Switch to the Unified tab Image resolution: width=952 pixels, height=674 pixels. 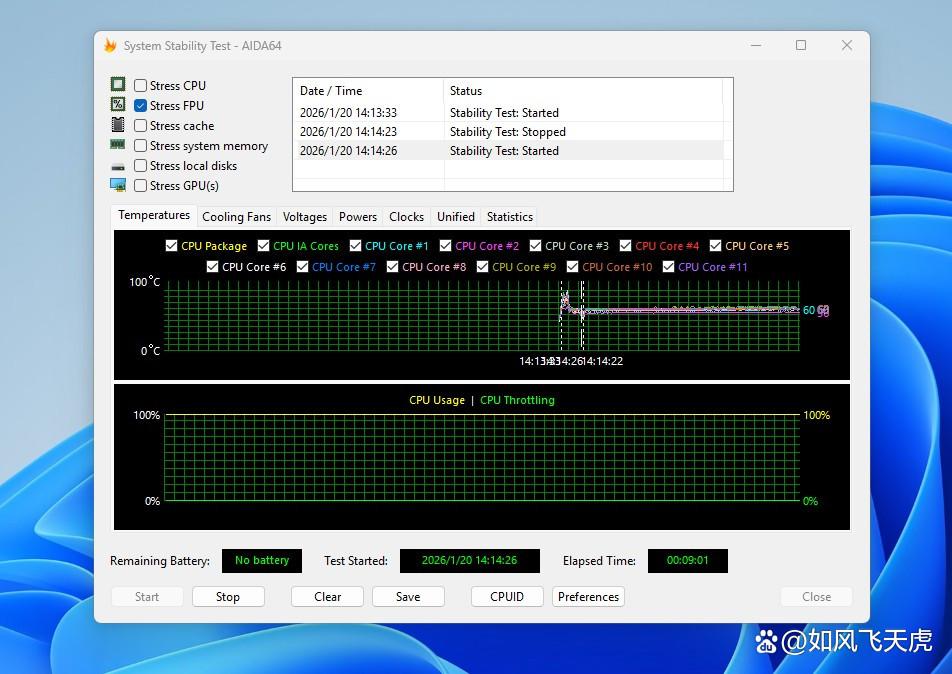point(456,217)
